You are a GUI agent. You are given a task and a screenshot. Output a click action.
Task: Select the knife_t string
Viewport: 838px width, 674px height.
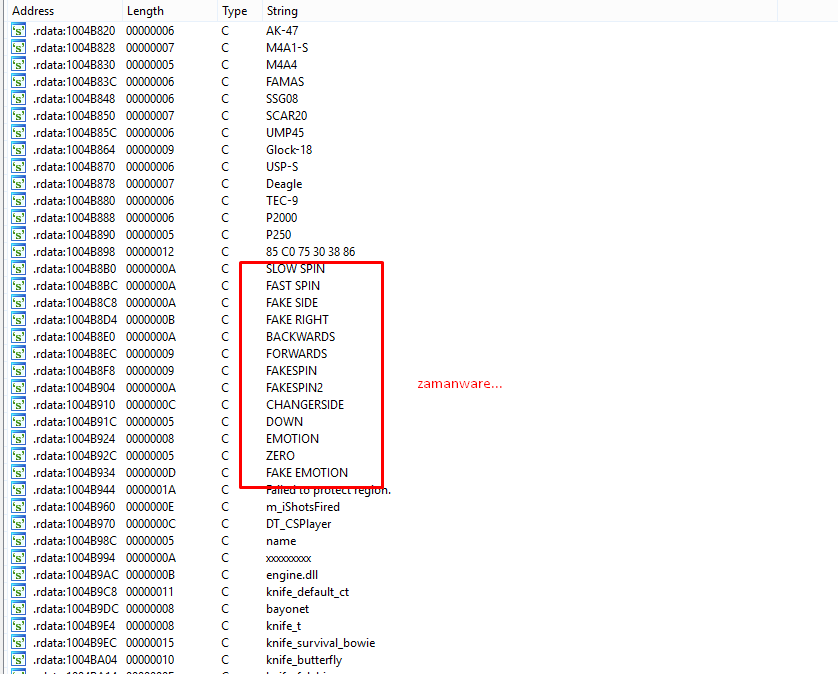(284, 626)
